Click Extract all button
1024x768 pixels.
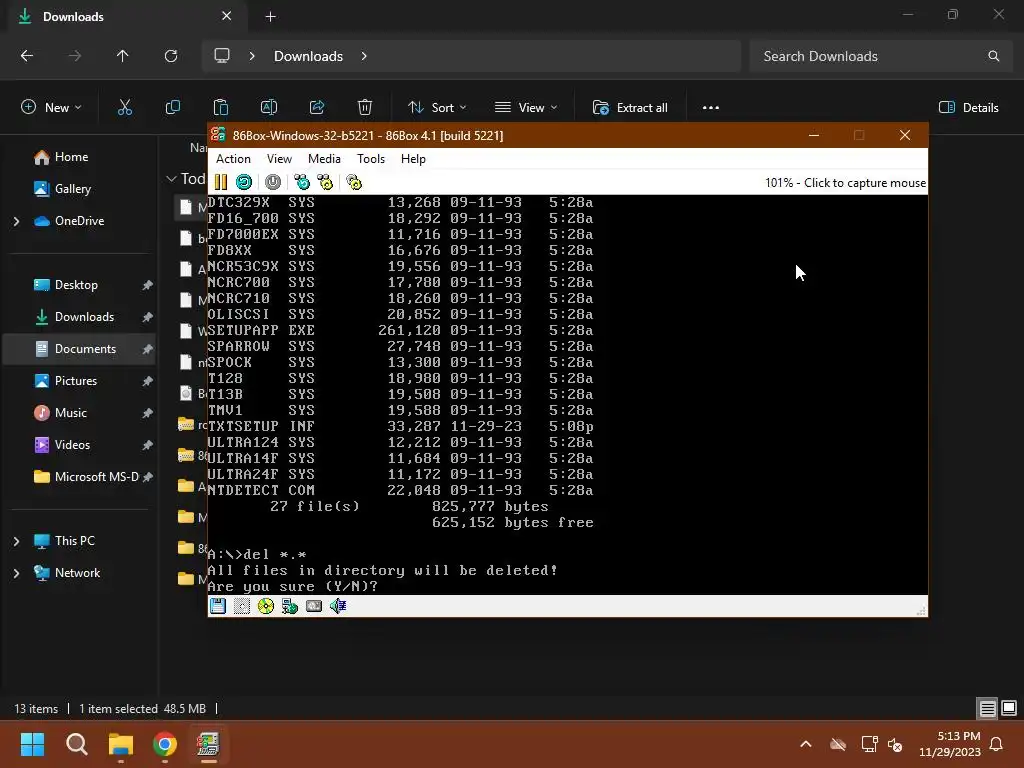[x=630, y=108]
